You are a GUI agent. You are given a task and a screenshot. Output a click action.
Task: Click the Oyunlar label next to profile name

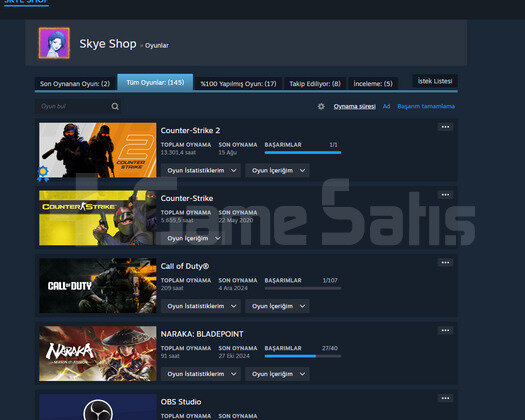point(157,45)
